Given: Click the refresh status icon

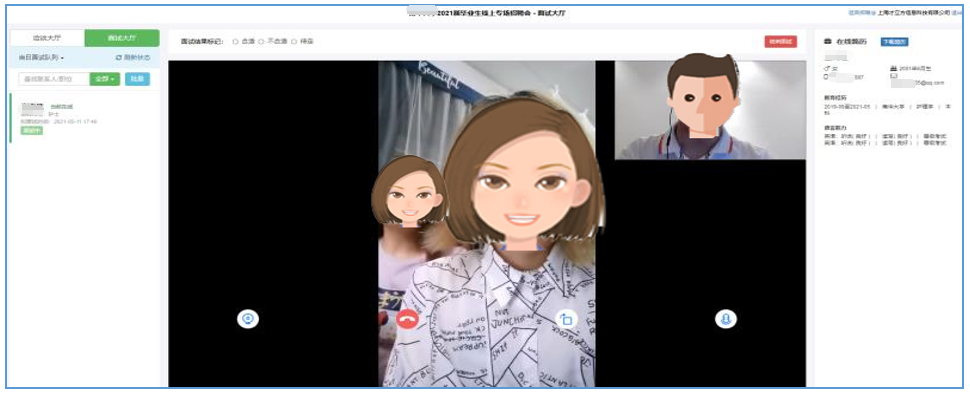Looking at the screenshot, I should 119,58.
